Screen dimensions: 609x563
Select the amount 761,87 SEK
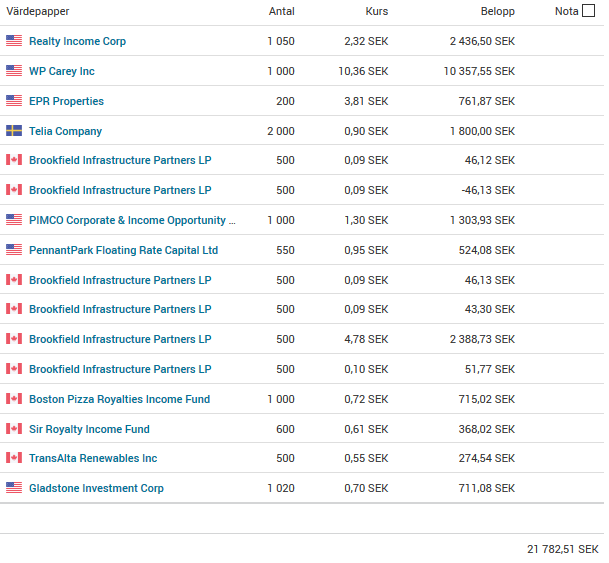[487, 101]
